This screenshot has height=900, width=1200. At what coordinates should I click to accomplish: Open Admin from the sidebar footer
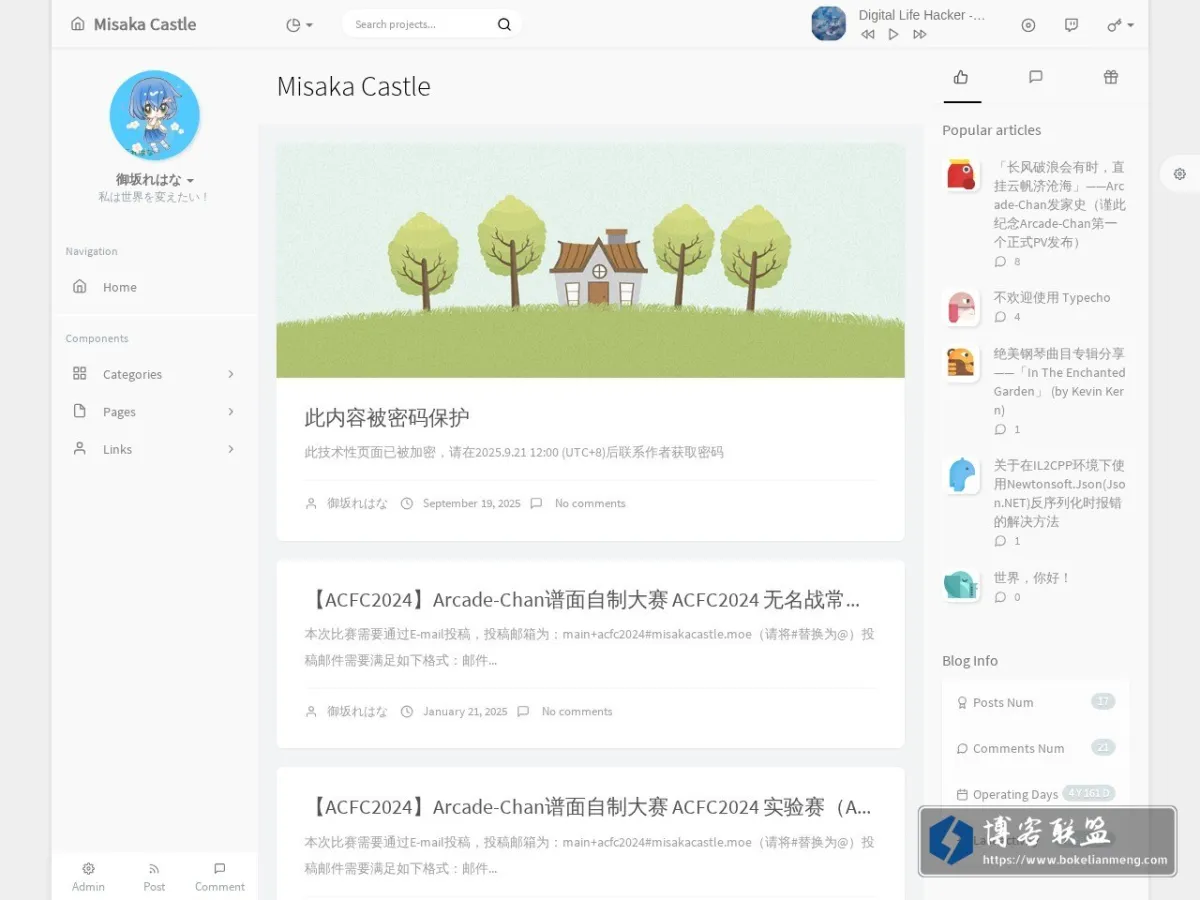coord(88,877)
